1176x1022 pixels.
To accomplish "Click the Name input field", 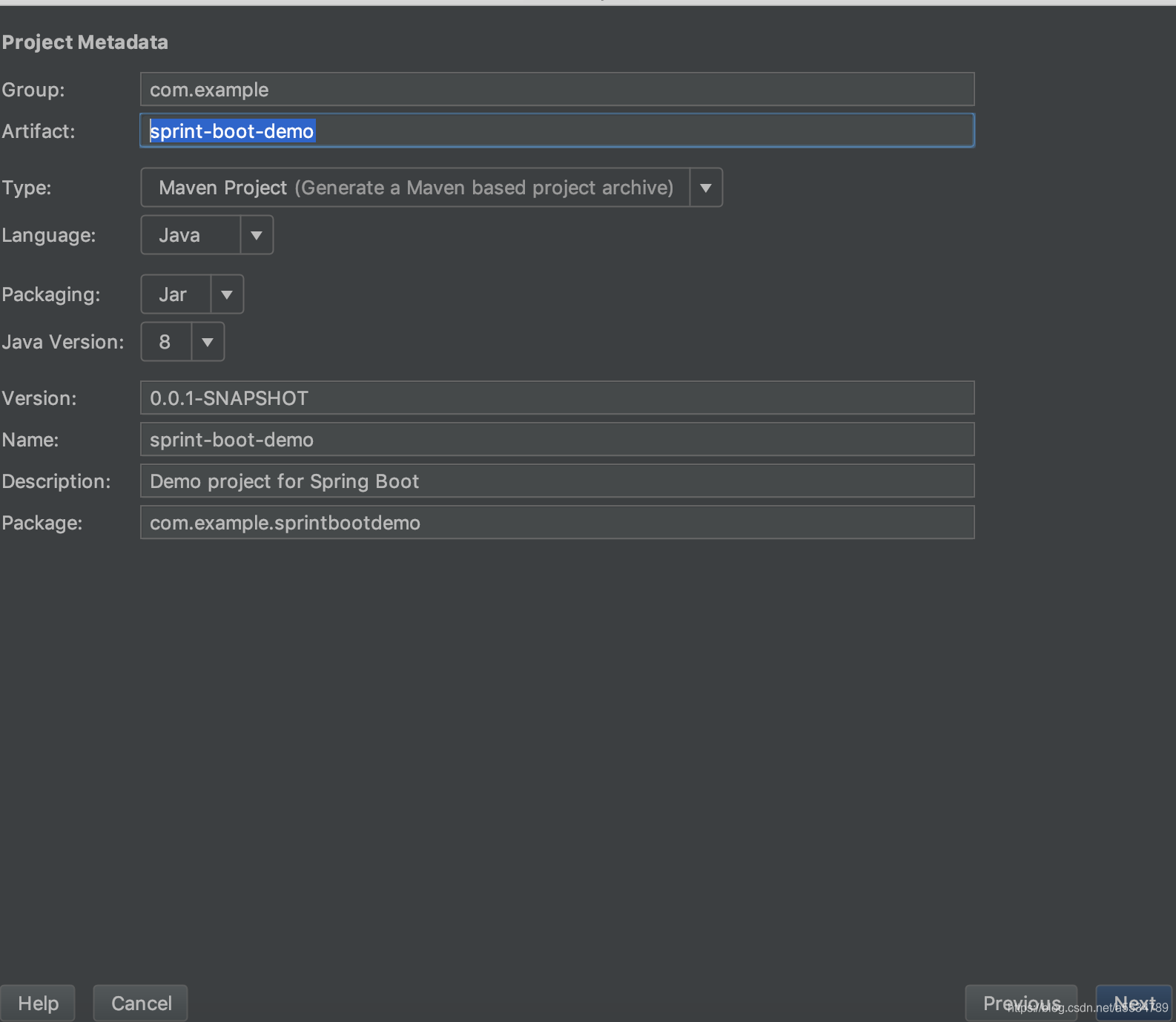I will [x=557, y=439].
